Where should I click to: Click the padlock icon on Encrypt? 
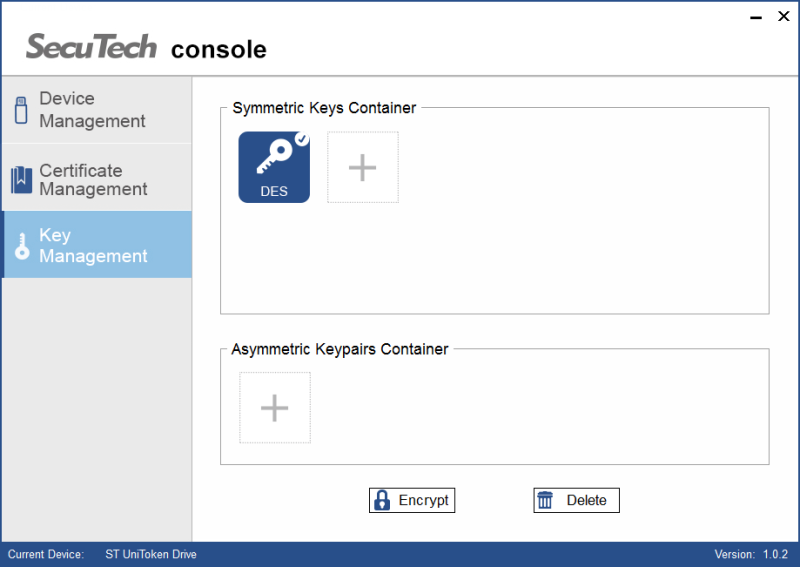(x=382, y=500)
